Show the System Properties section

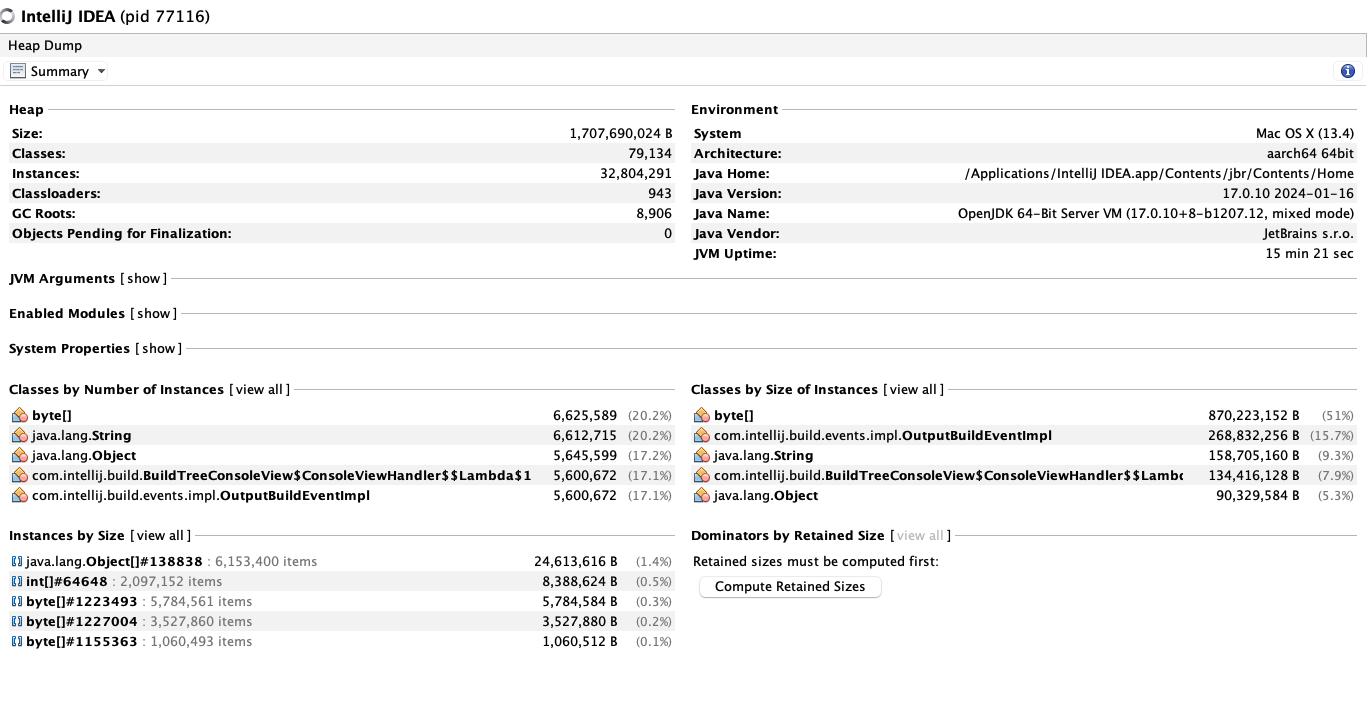coord(158,349)
